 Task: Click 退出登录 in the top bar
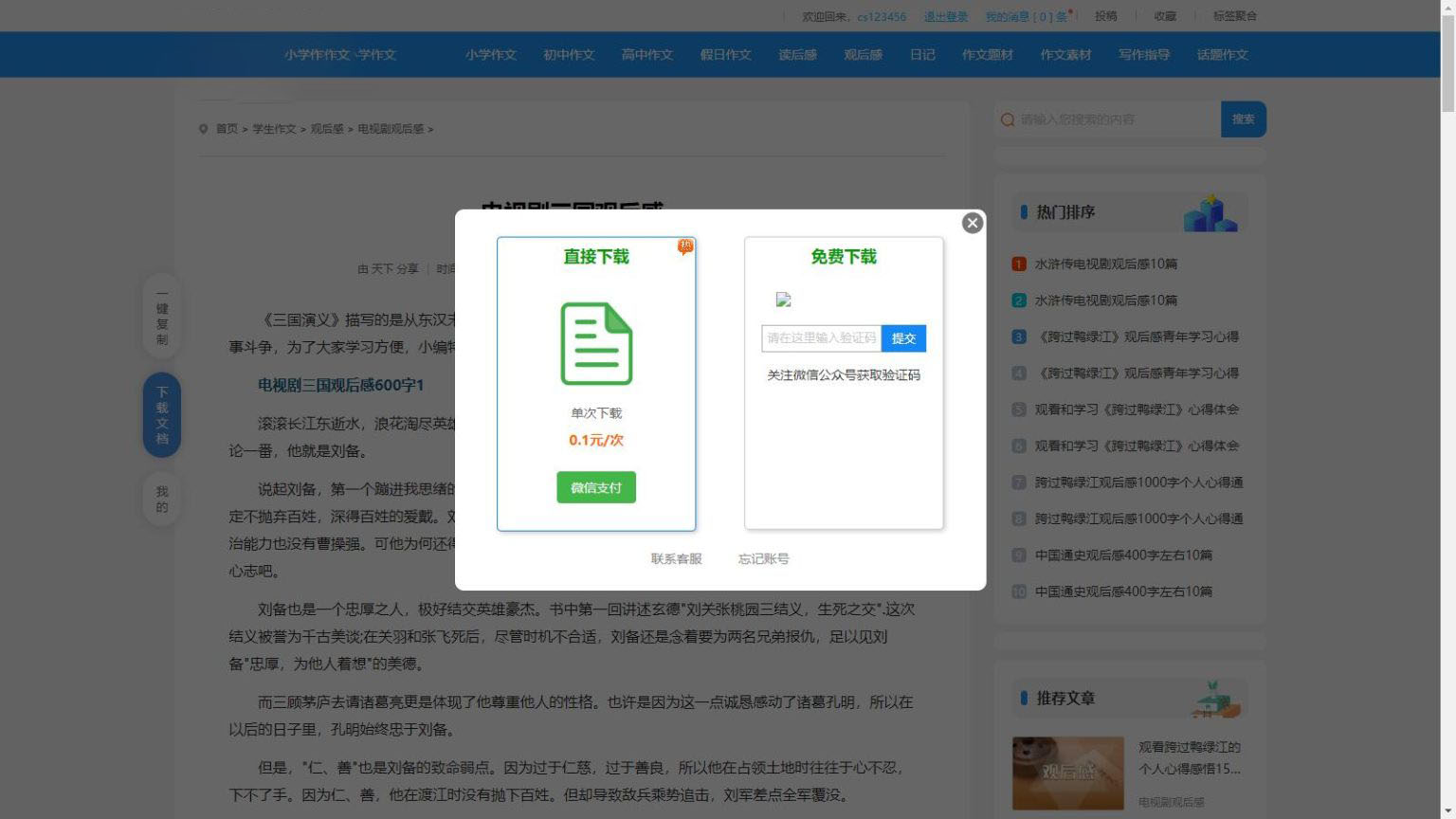click(945, 16)
